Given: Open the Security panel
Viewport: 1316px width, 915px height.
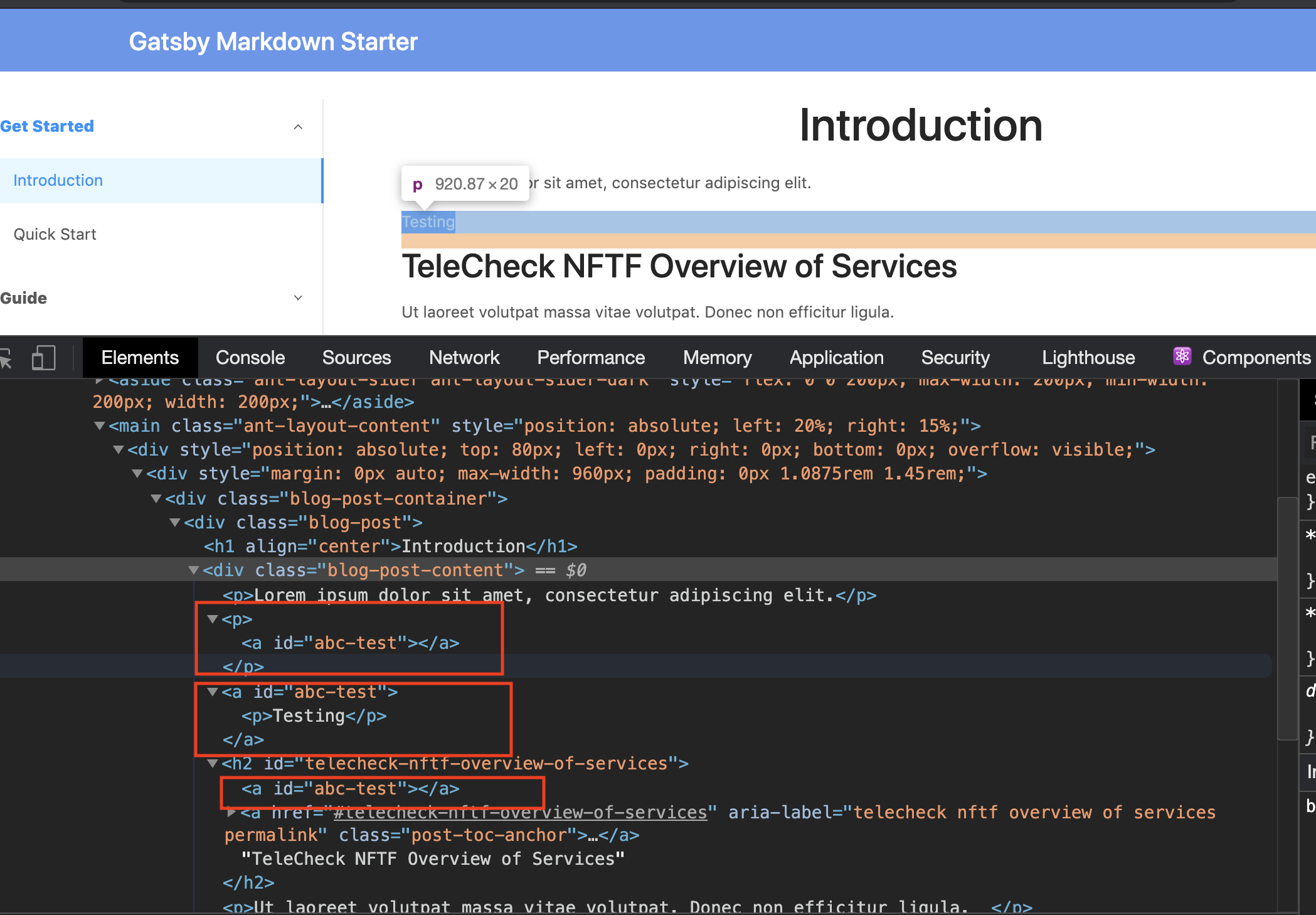Looking at the screenshot, I should click(x=955, y=358).
